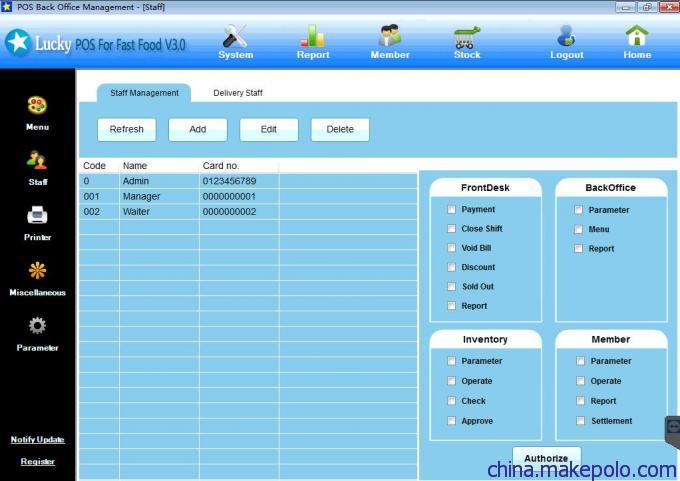Viewport: 680px width, 481px height.
Task: Enable the BackOffice Report checkbox
Action: (x=579, y=249)
